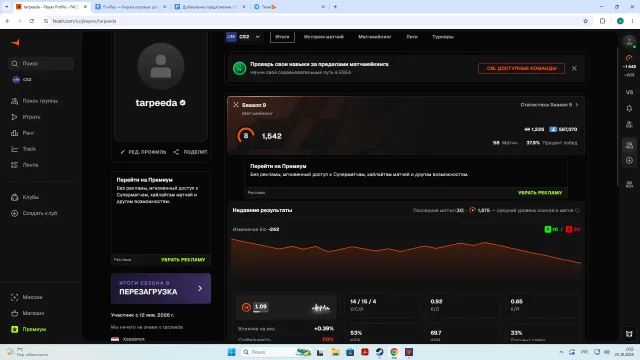The width and height of the screenshot is (640, 360).
Task: Open ИТОГИ СЕЗОНА ПЕРЕЗАГРУЗКА banner
Action: [161, 289]
